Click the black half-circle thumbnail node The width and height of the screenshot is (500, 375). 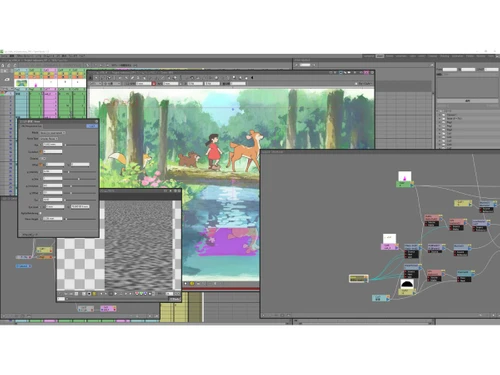pyautogui.click(x=407, y=284)
